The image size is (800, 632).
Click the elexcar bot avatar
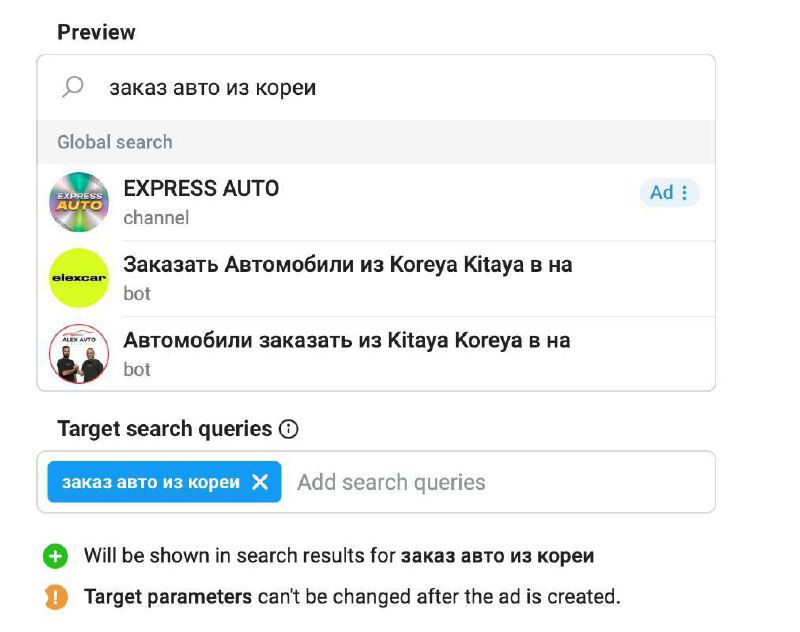[x=80, y=277]
